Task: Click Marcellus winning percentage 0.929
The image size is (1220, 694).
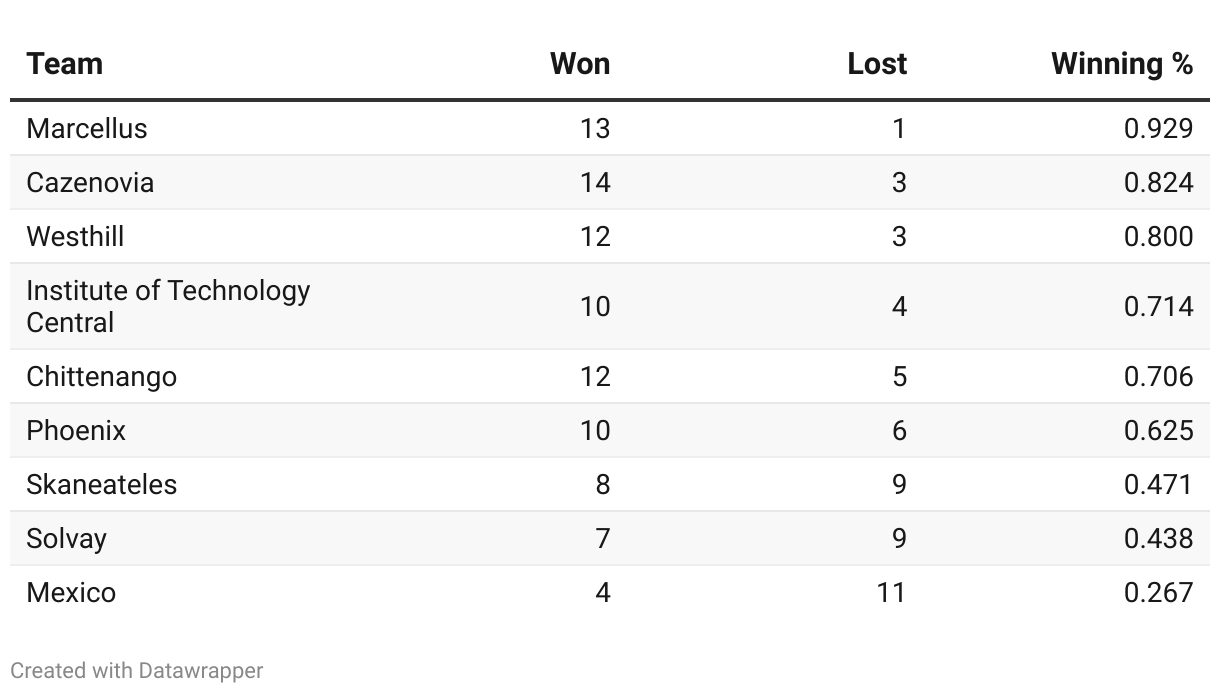Action: pyautogui.click(x=1158, y=129)
